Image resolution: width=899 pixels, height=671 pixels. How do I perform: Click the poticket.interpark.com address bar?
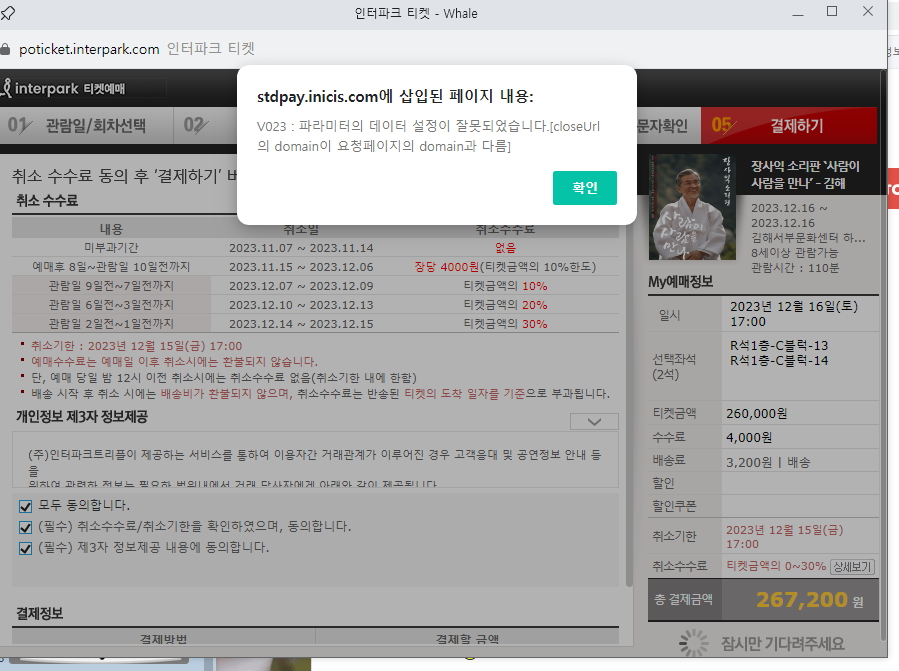89,49
